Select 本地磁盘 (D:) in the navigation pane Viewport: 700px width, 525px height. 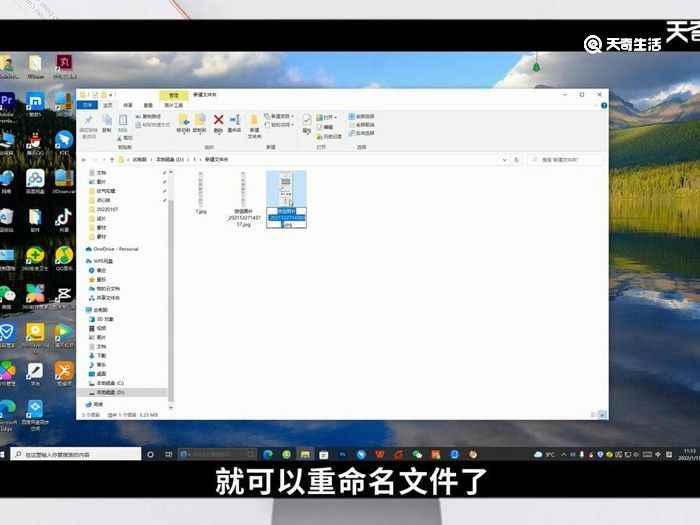click(x=107, y=392)
